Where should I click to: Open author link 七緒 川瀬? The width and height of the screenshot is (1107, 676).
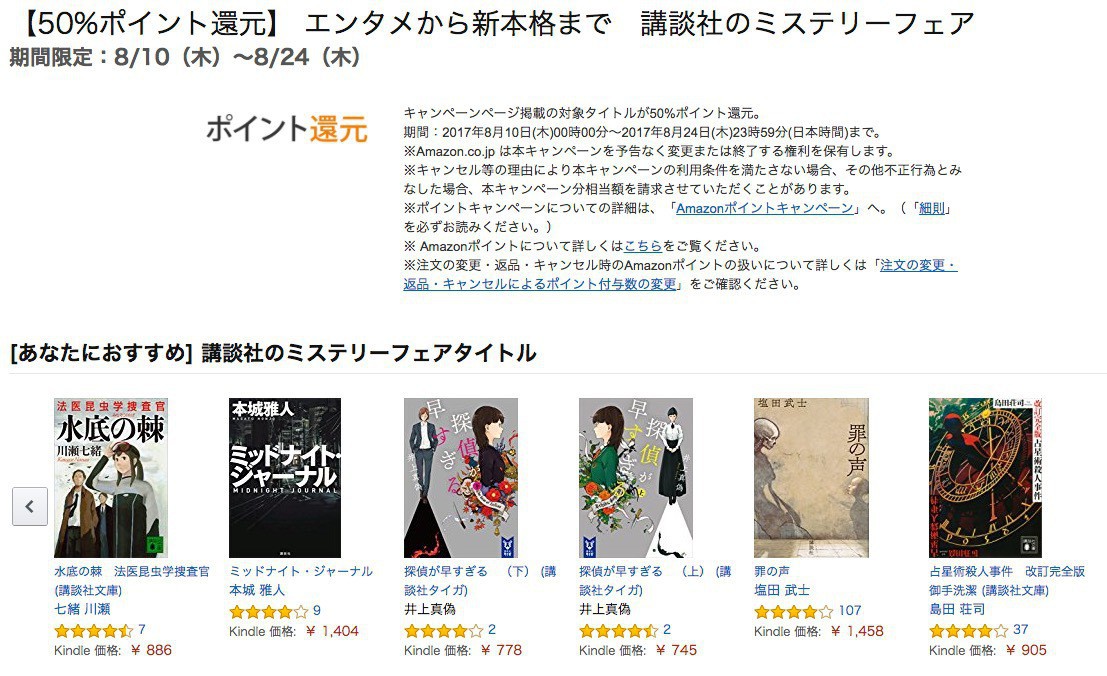82,609
